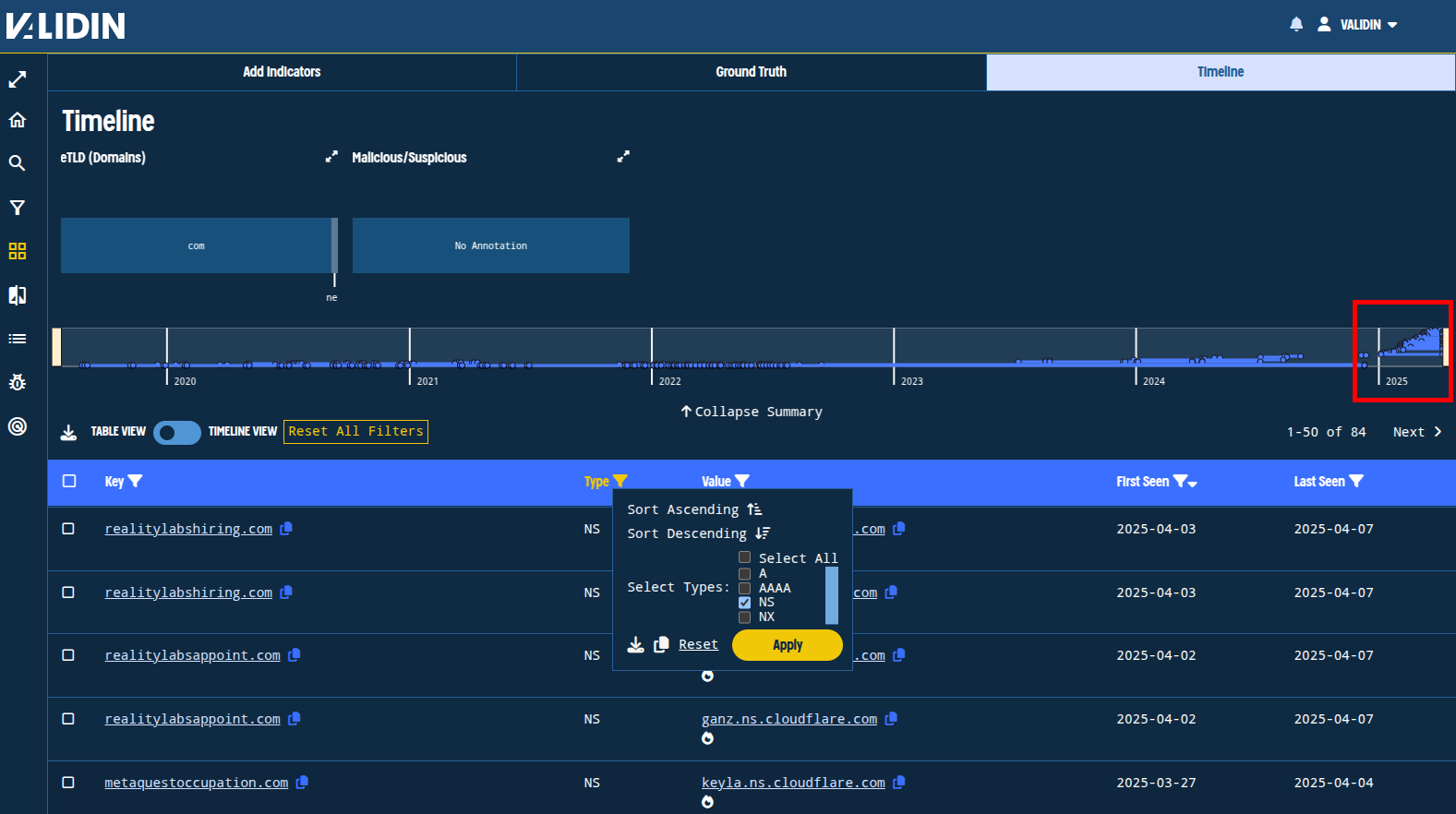This screenshot has width=1456, height=814.
Task: Select the Timeline tab
Action: coord(1221,72)
